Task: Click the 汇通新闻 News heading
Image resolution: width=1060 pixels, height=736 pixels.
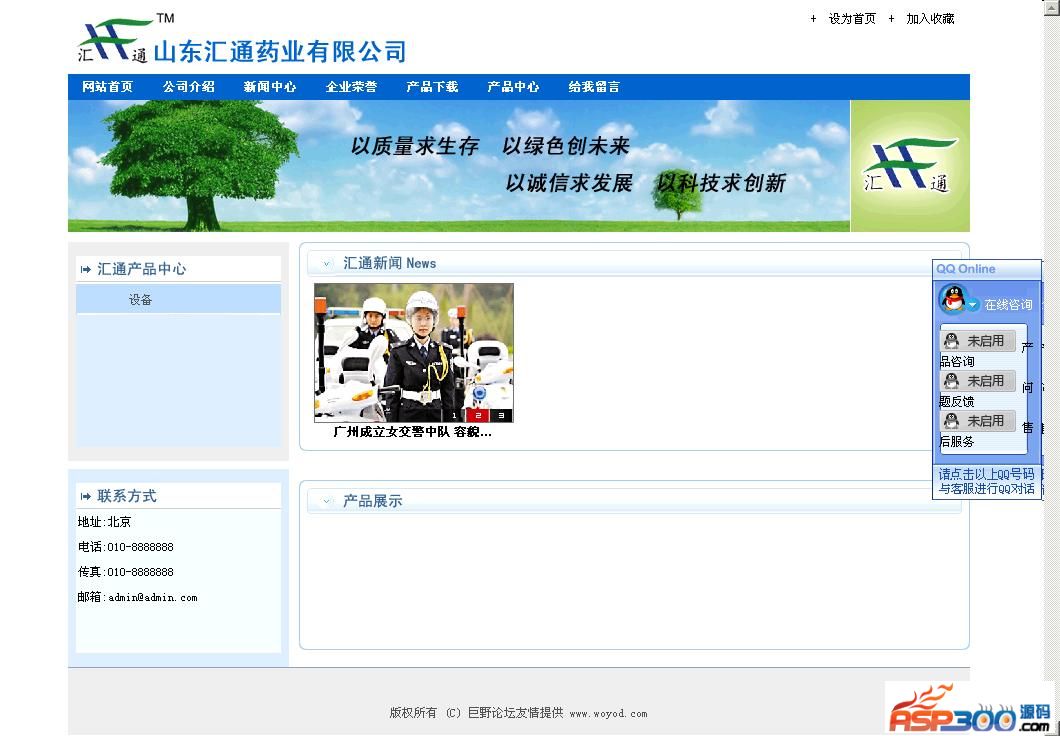Action: tap(389, 264)
